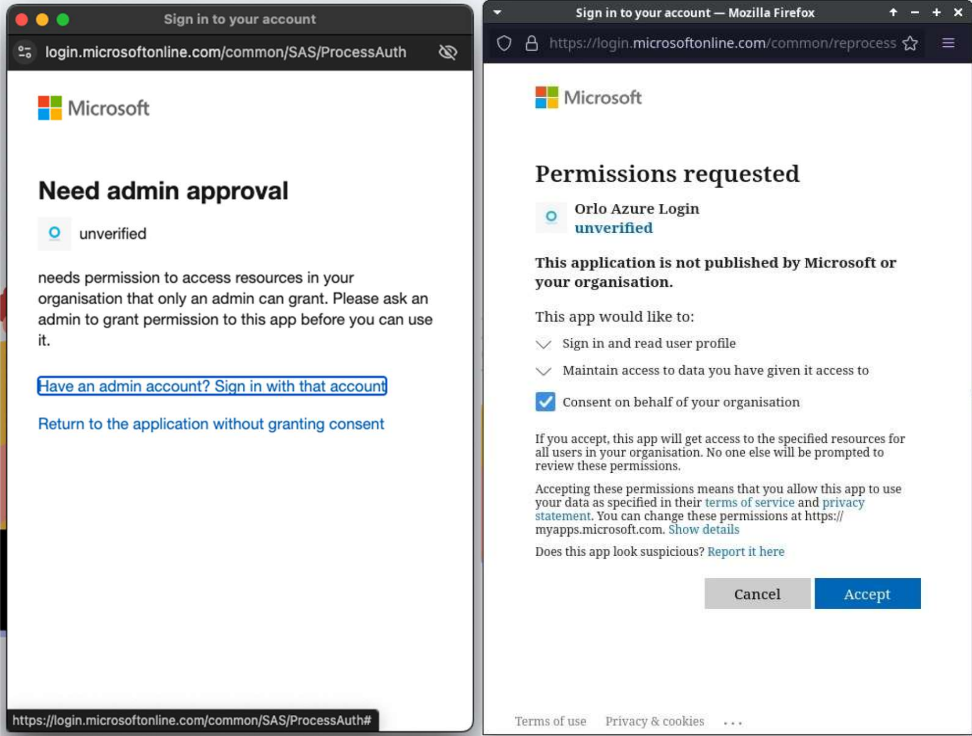Click the unverified app icon in left window

(54, 233)
